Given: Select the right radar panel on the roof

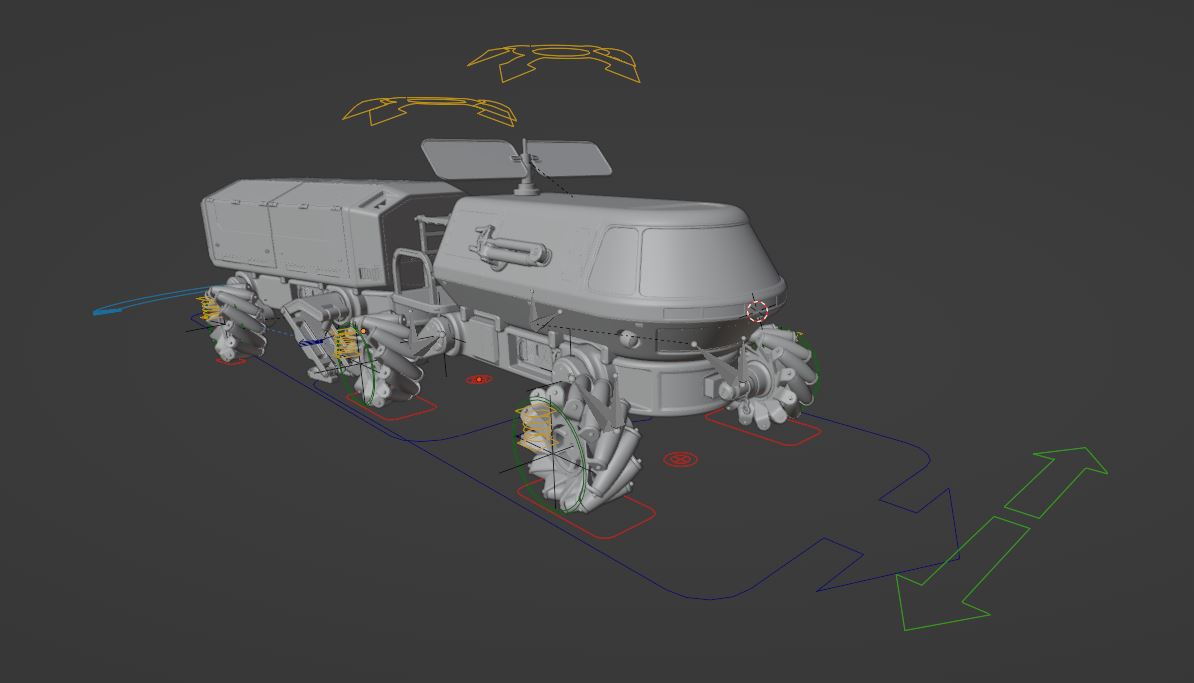Looking at the screenshot, I should 569,158.
